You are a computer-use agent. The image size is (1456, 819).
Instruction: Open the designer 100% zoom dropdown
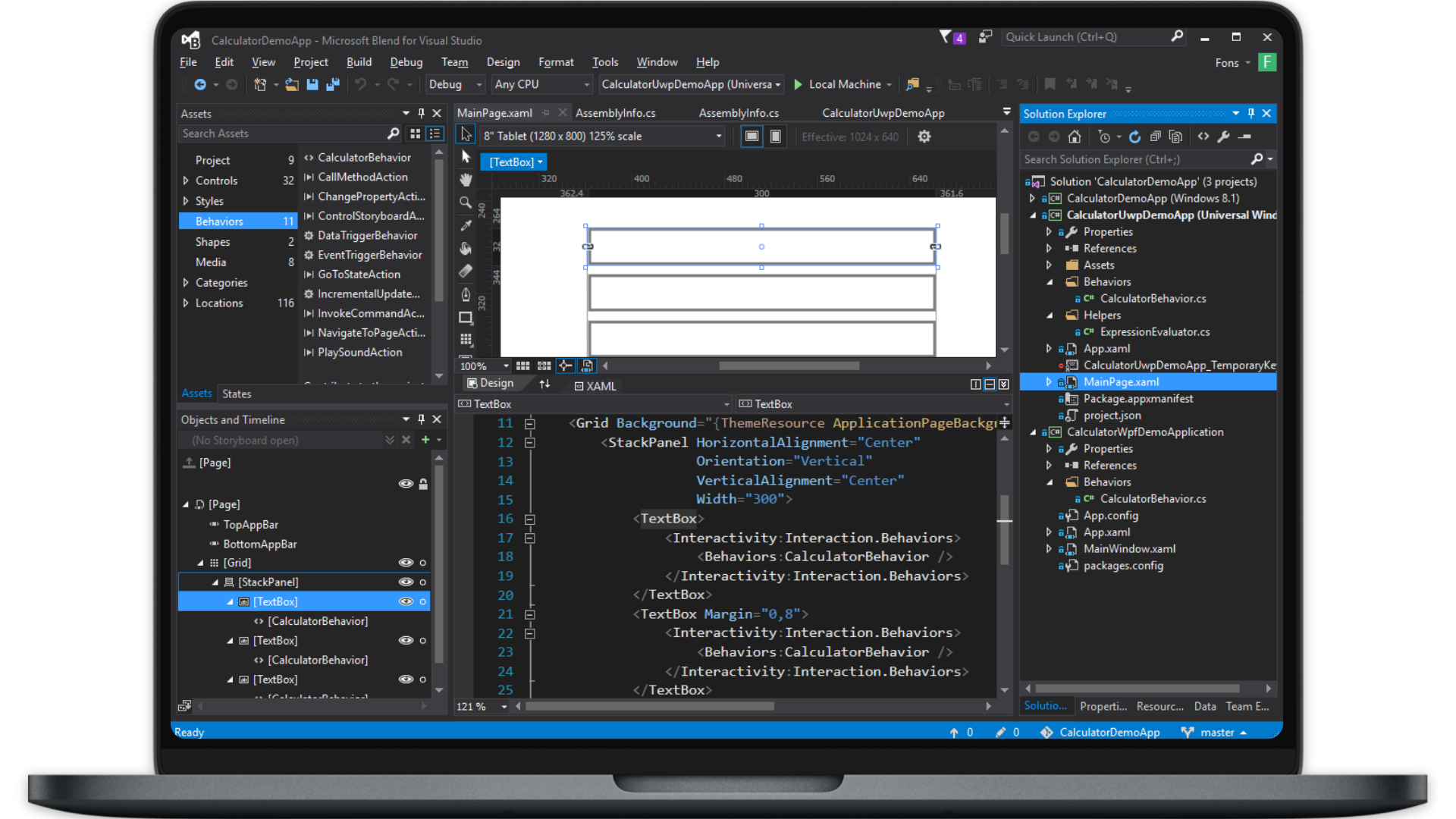[484, 366]
